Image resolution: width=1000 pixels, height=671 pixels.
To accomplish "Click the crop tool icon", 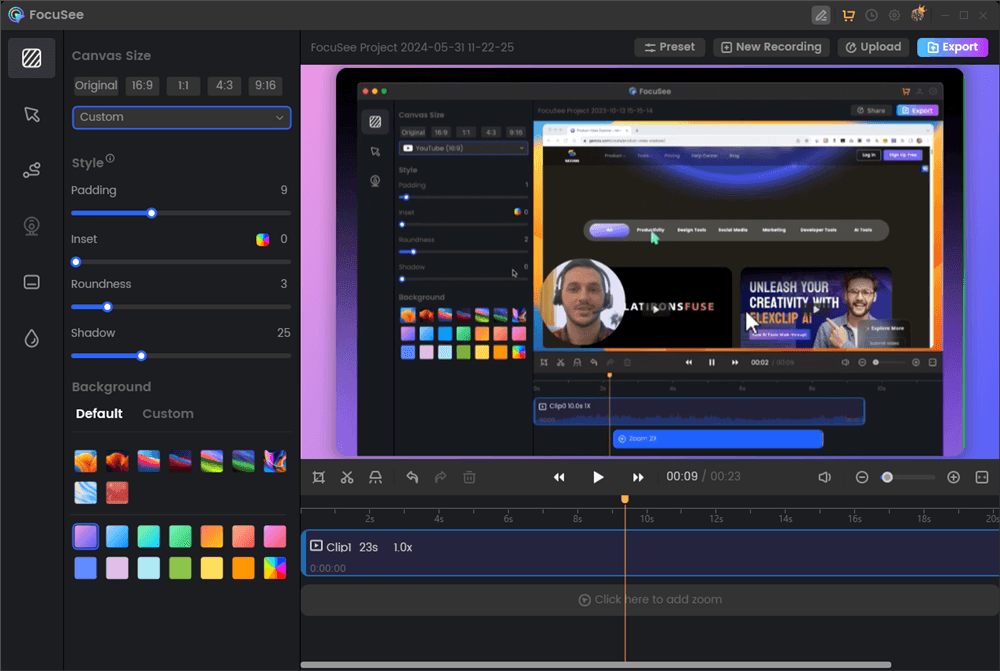I will pos(319,477).
